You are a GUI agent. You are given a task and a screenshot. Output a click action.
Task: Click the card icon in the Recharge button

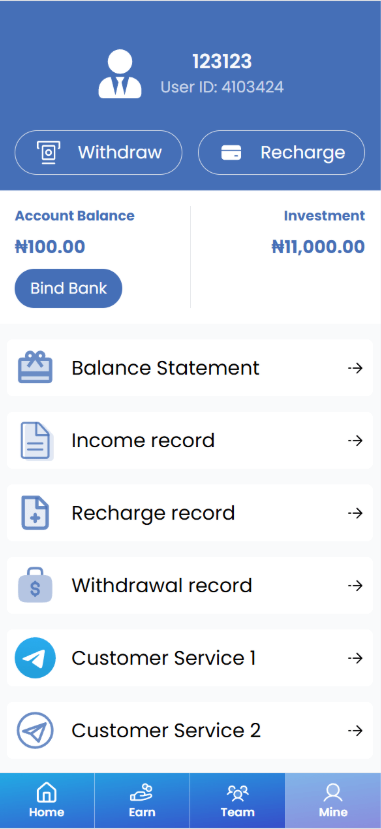[x=231, y=153]
